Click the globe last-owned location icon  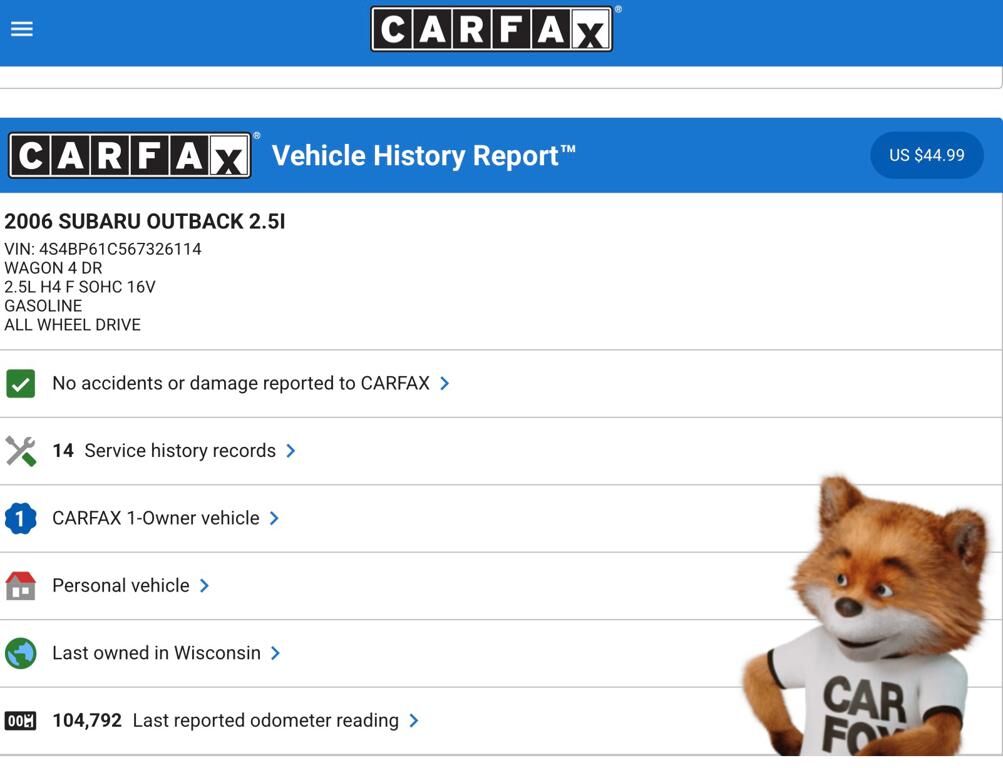[x=20, y=654]
